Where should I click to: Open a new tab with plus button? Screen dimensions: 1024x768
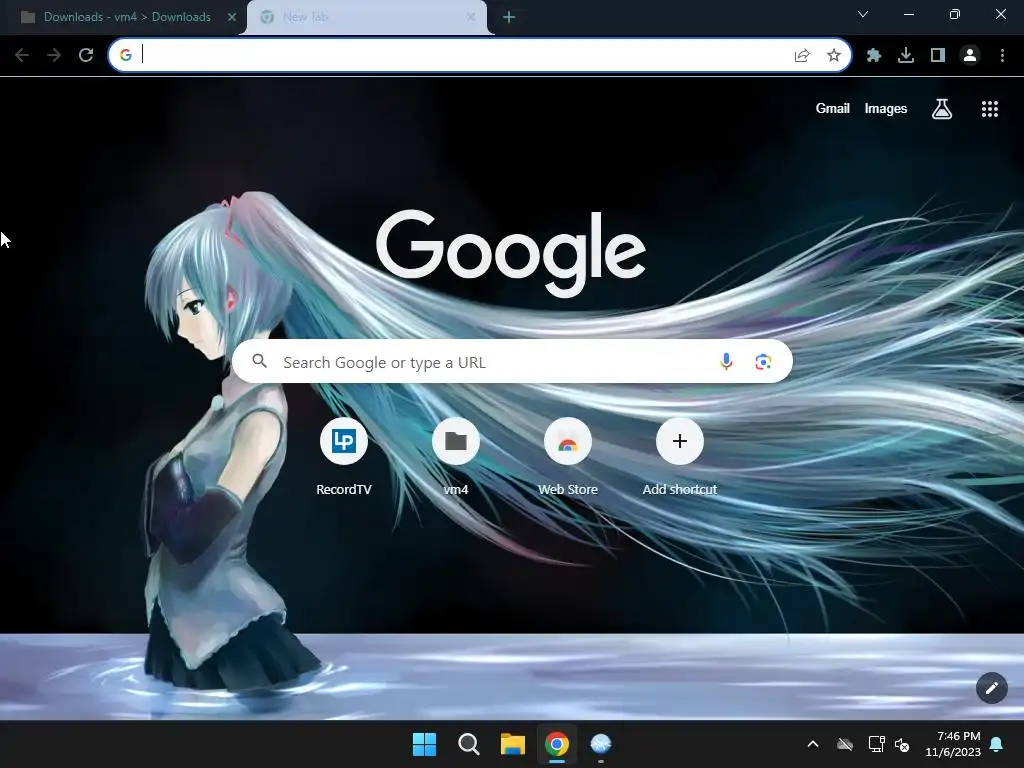pyautogui.click(x=509, y=17)
